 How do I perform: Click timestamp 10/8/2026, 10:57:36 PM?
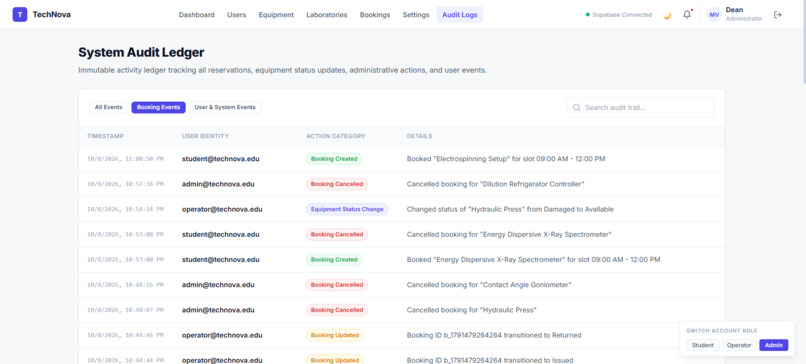coord(125,184)
